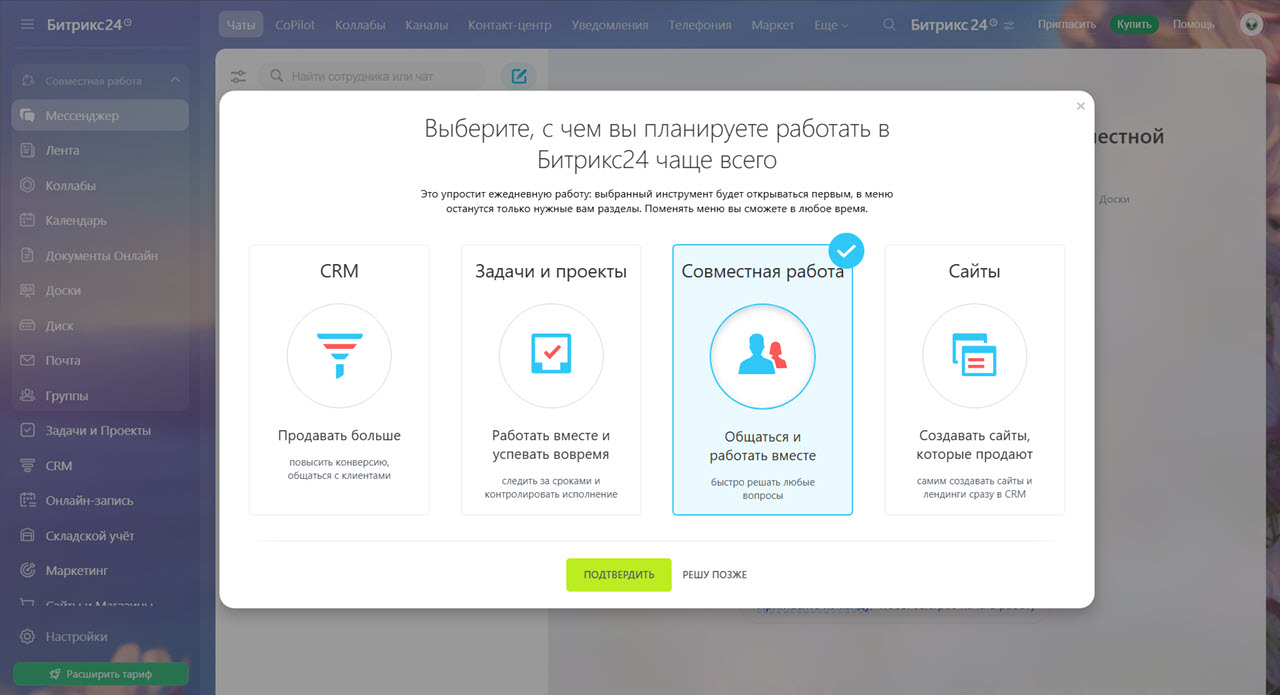Switch to the Чаты tab
The height and width of the screenshot is (695, 1280).
pyautogui.click(x=241, y=25)
